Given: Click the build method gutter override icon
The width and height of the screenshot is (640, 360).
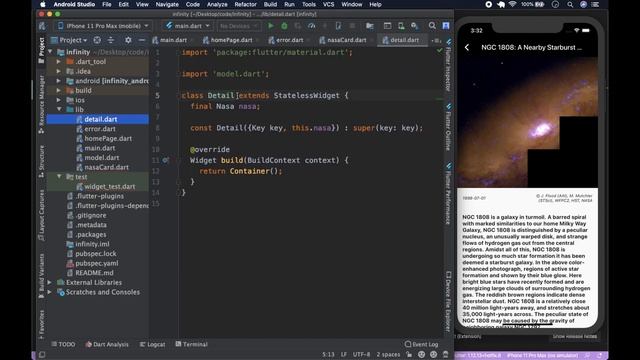Looking at the screenshot, I should (165, 160).
